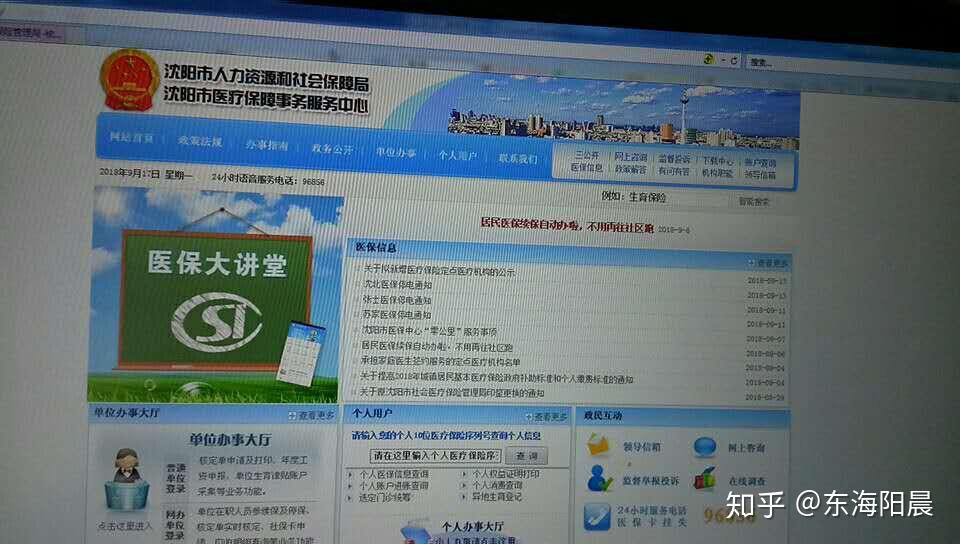Open the 办事指南 menu item
This screenshot has height=544, width=960.
[267, 145]
